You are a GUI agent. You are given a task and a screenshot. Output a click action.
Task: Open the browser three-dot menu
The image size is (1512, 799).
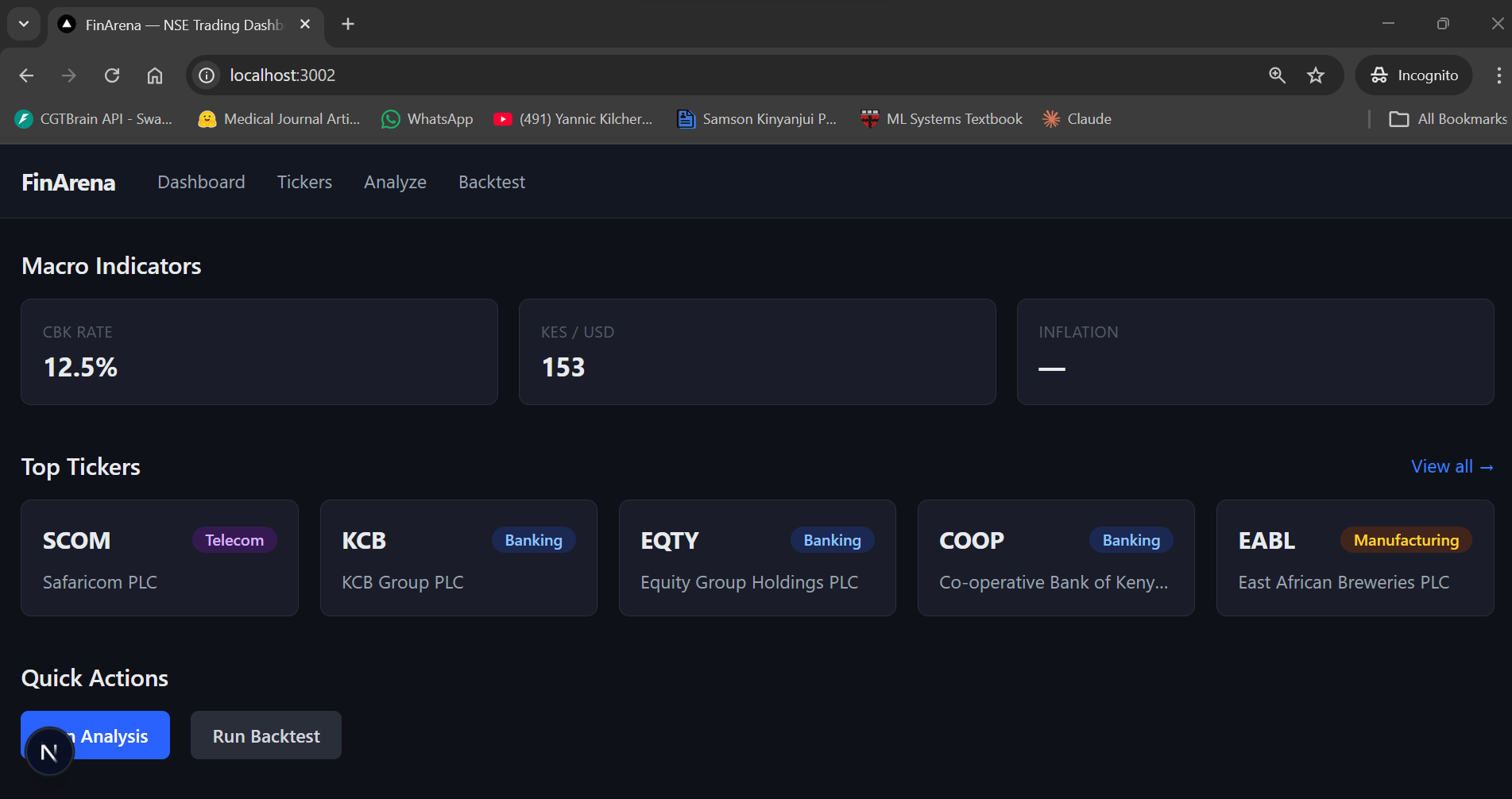tap(1499, 75)
